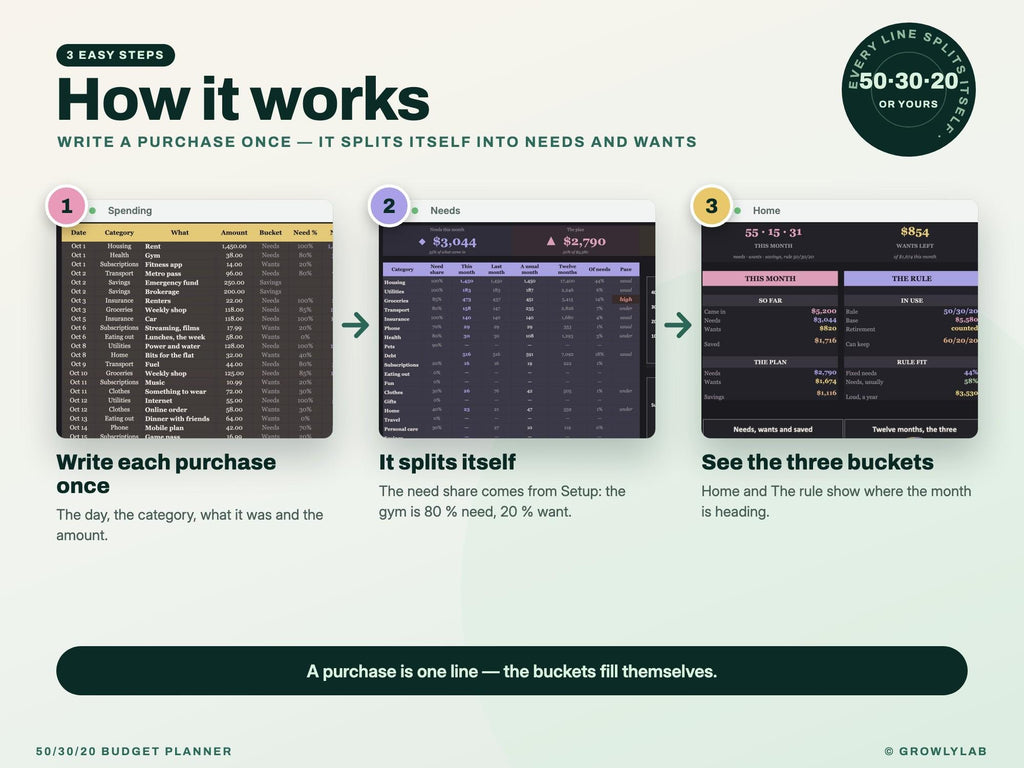This screenshot has width=1024, height=768.
Task: Select the 'Bits for the flat' entry
Action: 169,355
